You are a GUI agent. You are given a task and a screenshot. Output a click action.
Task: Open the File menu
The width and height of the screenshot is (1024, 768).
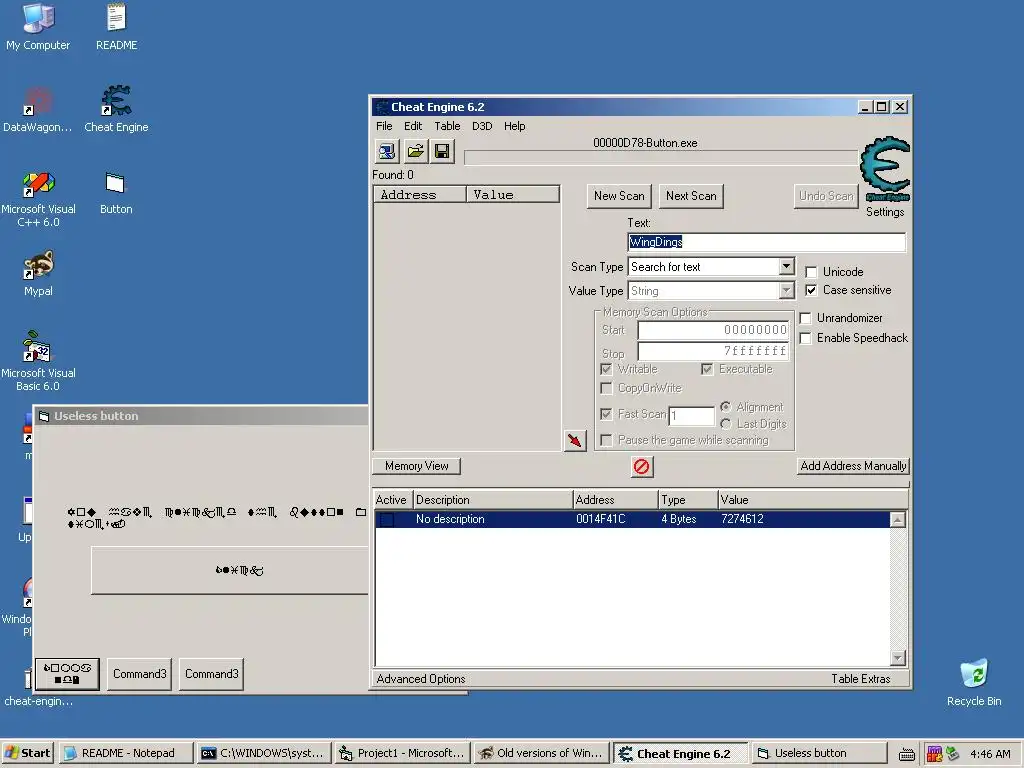(x=384, y=126)
